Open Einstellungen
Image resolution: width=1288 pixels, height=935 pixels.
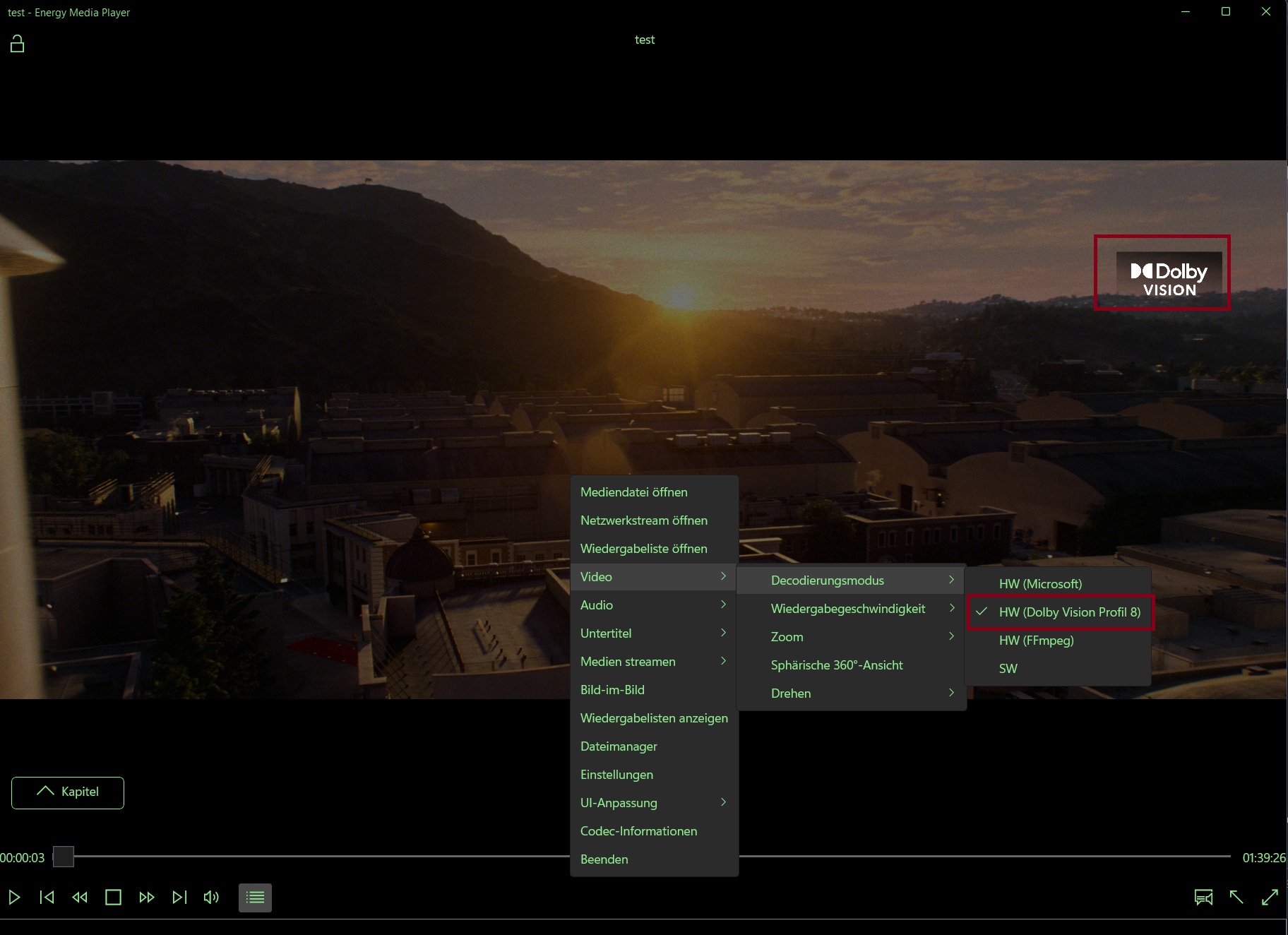click(x=654, y=775)
